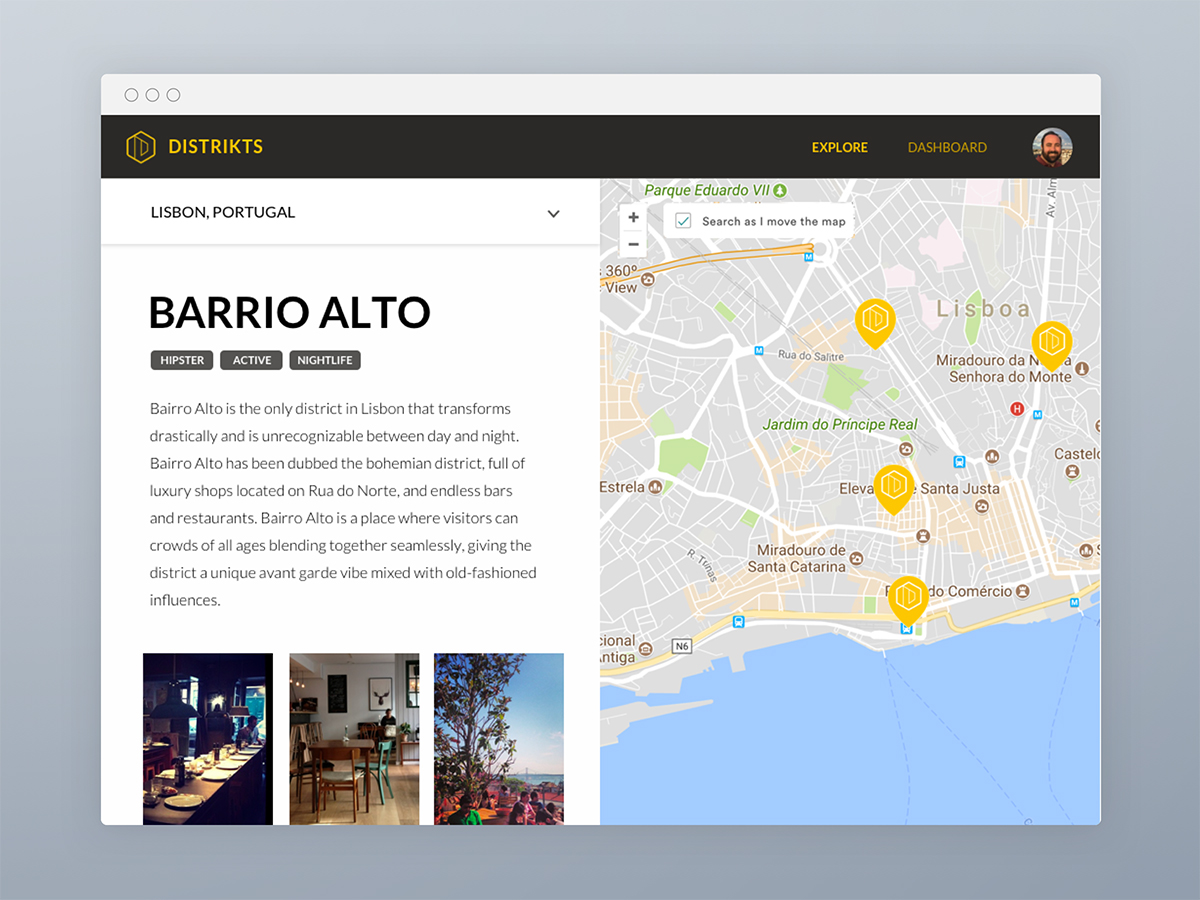Zoom in on the map

click(x=633, y=218)
